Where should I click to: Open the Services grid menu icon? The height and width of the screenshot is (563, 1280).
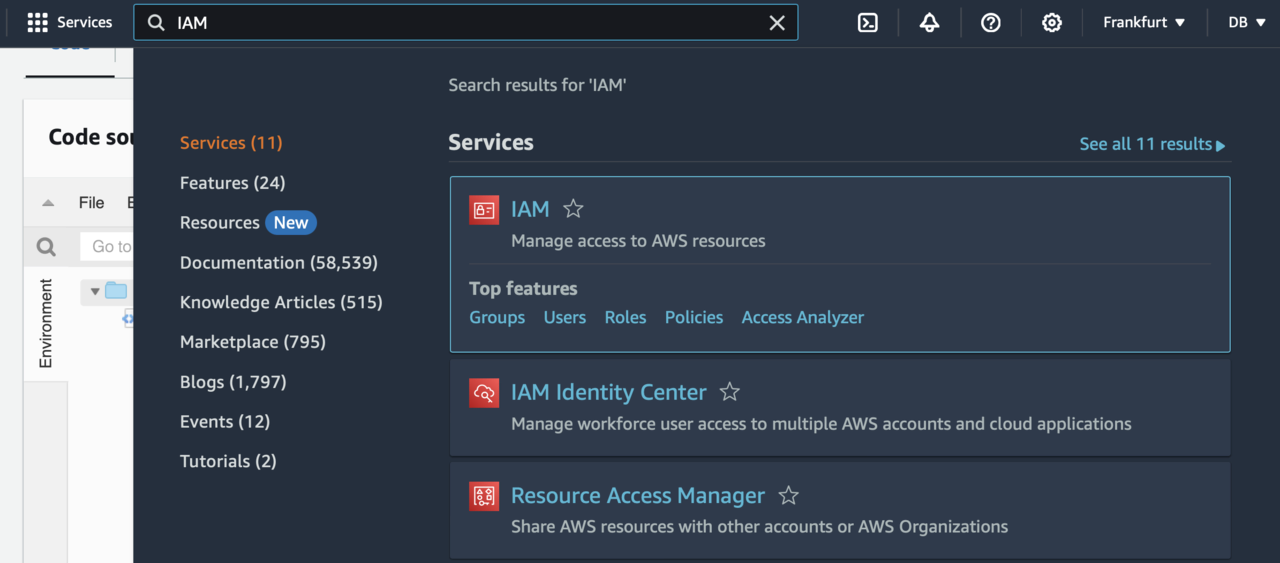click(x=38, y=22)
